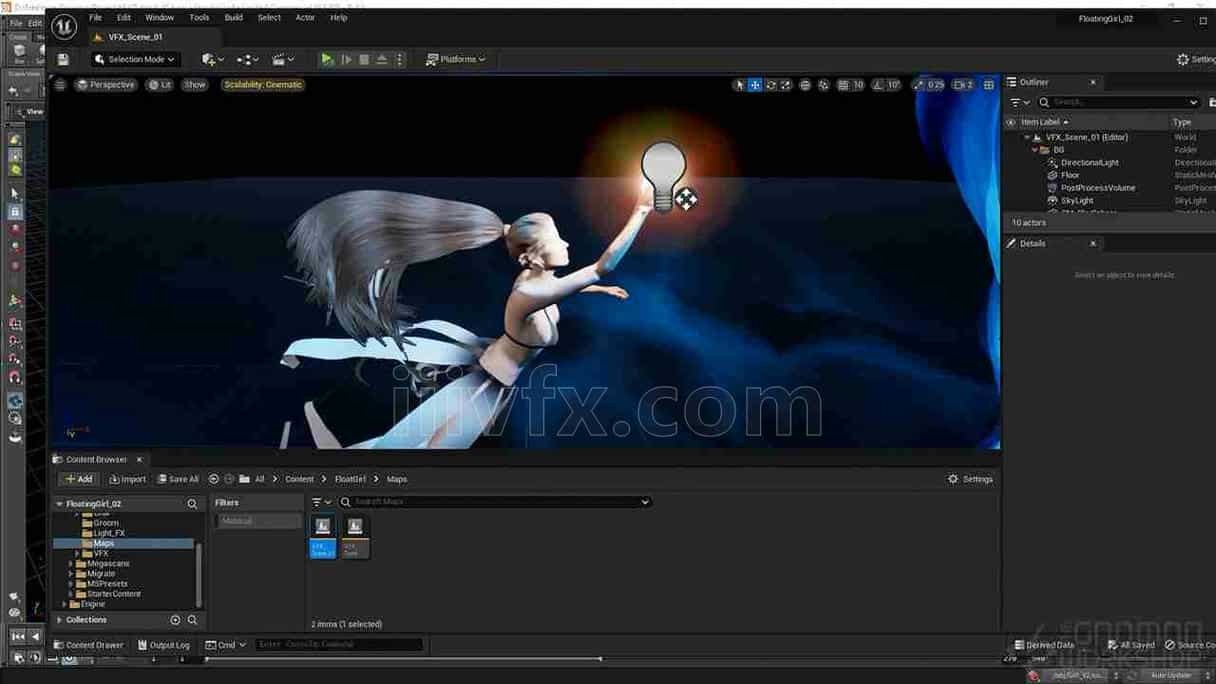Toggle surface snapping icon
This screenshot has width=1216, height=684.
[823, 85]
